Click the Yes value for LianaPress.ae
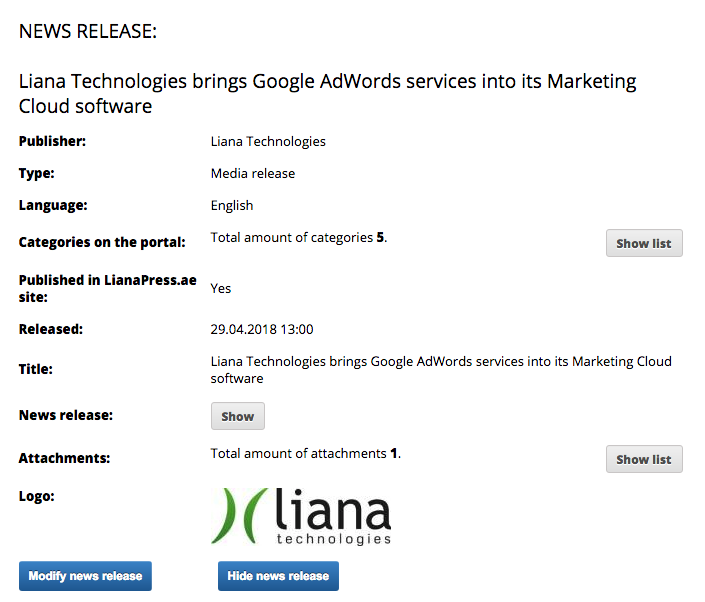This screenshot has width=705, height=602. point(220,288)
